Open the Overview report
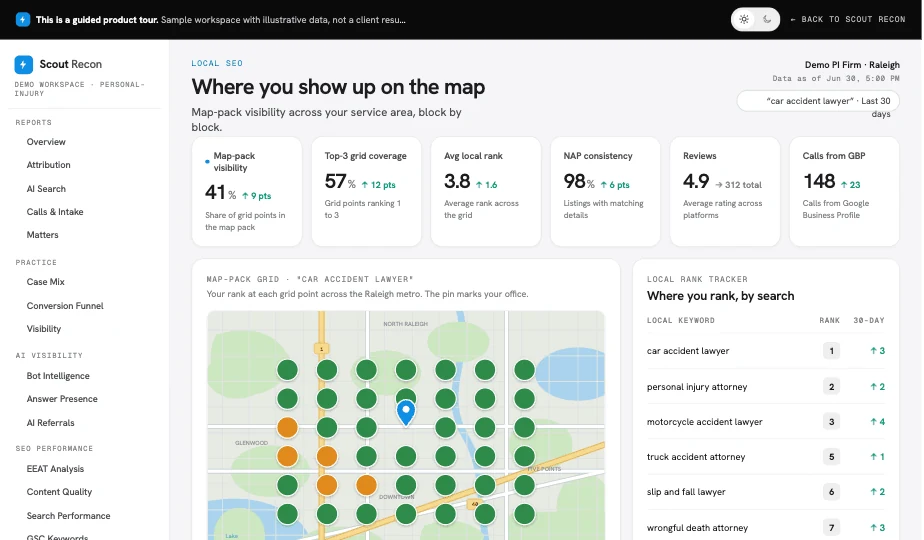The image size is (924, 540). point(46,142)
